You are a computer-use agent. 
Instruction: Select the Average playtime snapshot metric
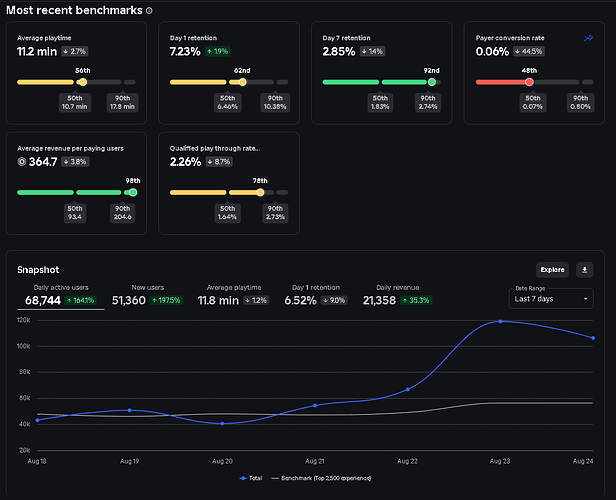click(233, 296)
